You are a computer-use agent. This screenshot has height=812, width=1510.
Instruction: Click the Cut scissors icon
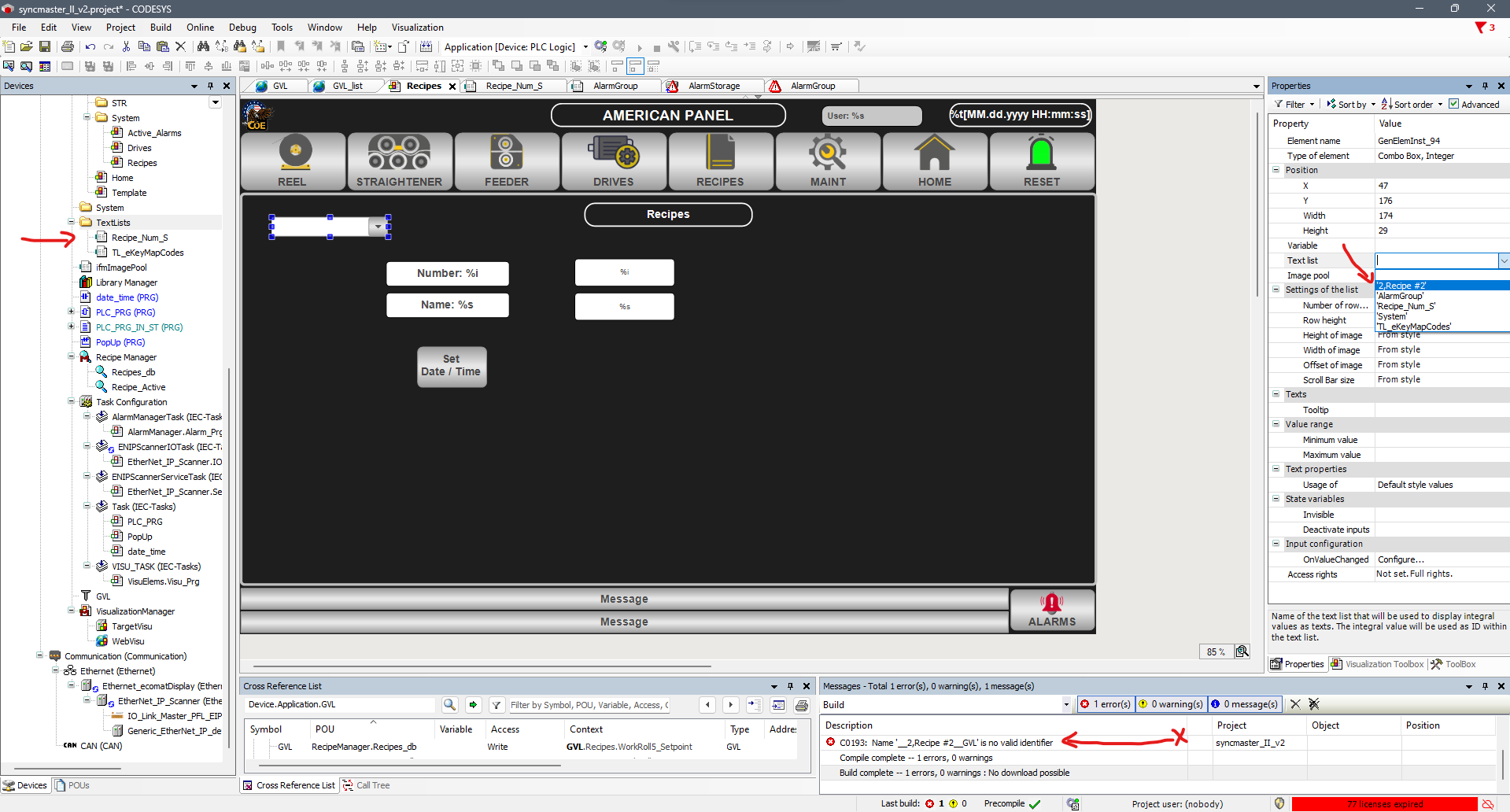(126, 46)
